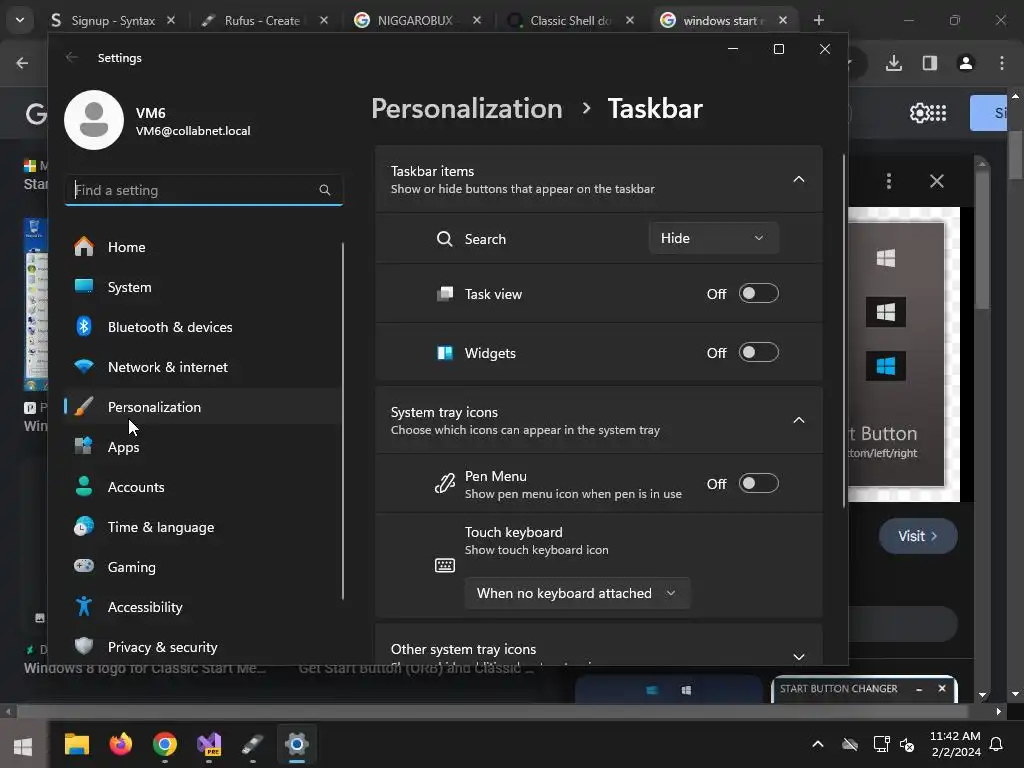Switch to Classic Shell browser tab
The image size is (1024, 768).
pos(571,20)
